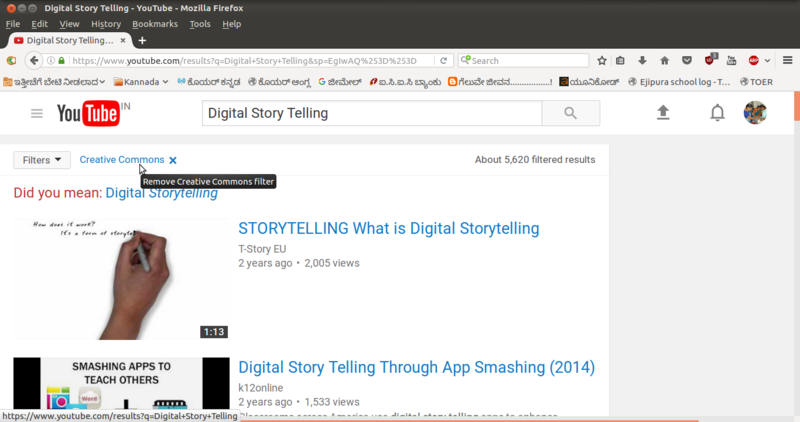Open the TOER bookmark
The width and height of the screenshot is (800, 422).
[x=756, y=82]
